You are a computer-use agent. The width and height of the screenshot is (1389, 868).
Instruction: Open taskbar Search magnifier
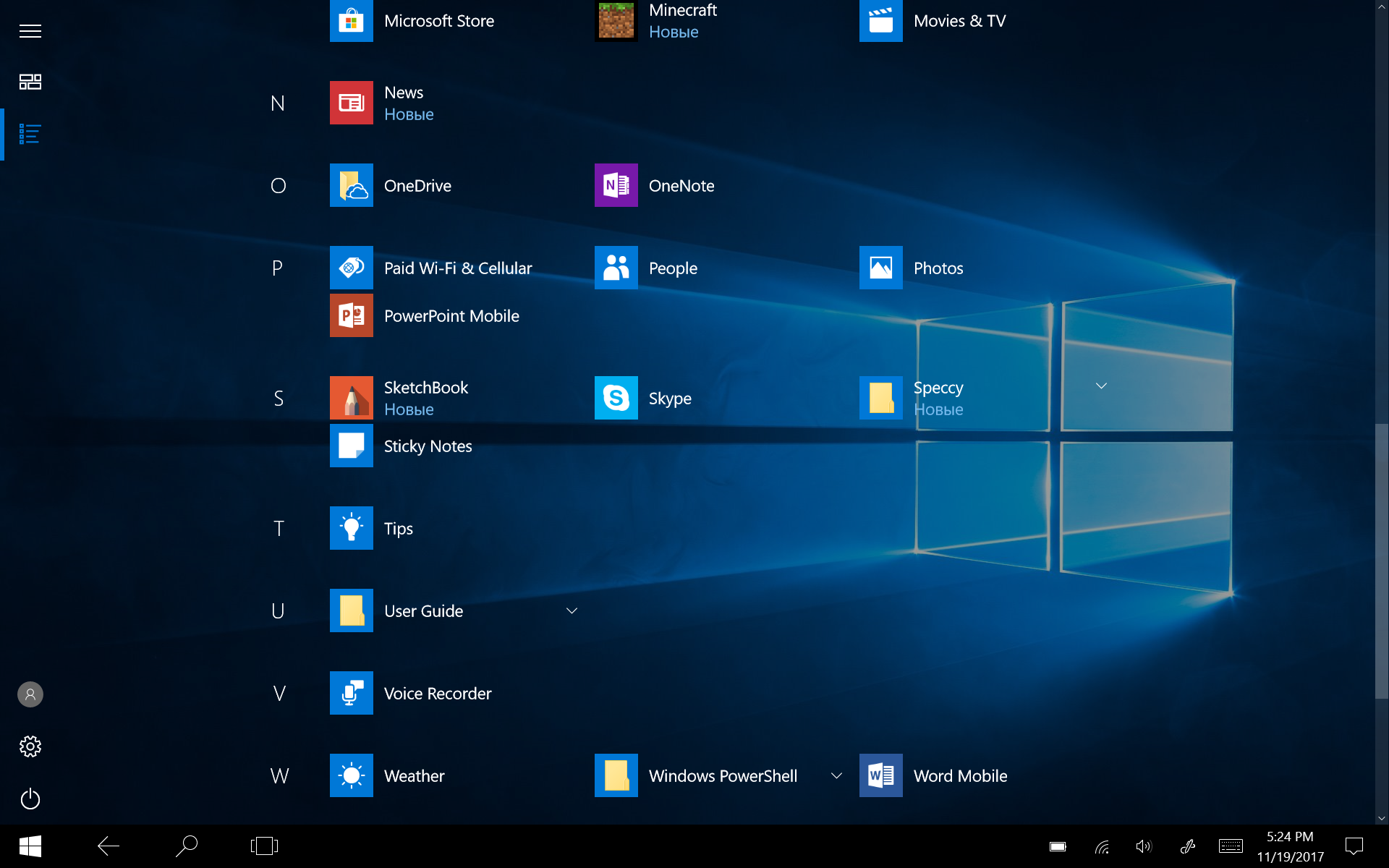187,846
